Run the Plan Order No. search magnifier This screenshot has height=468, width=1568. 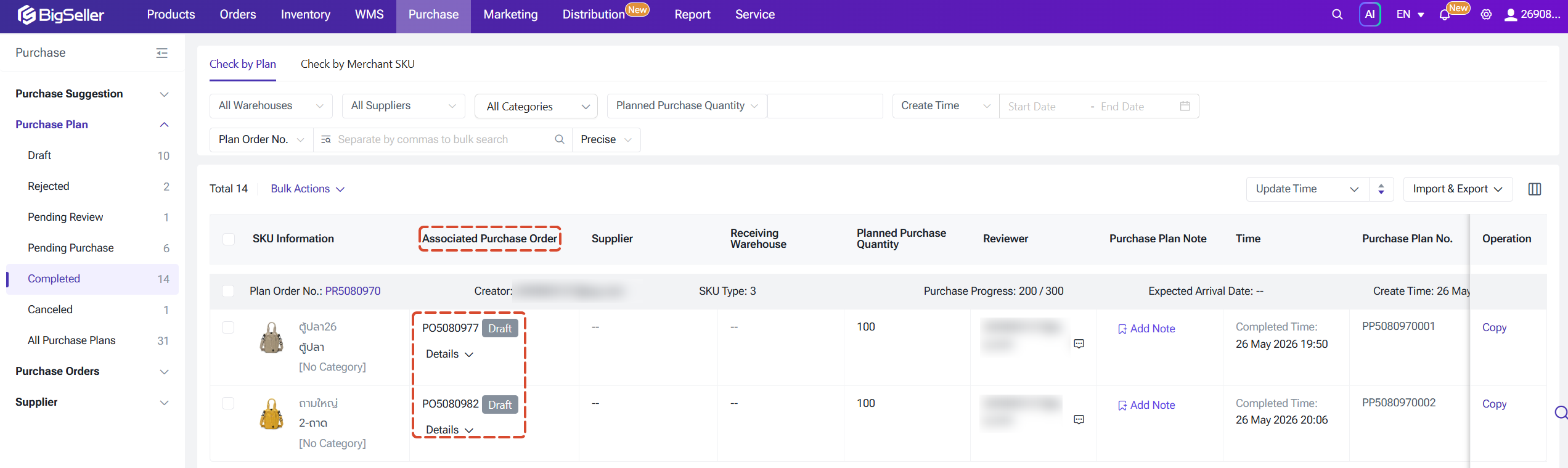[559, 139]
